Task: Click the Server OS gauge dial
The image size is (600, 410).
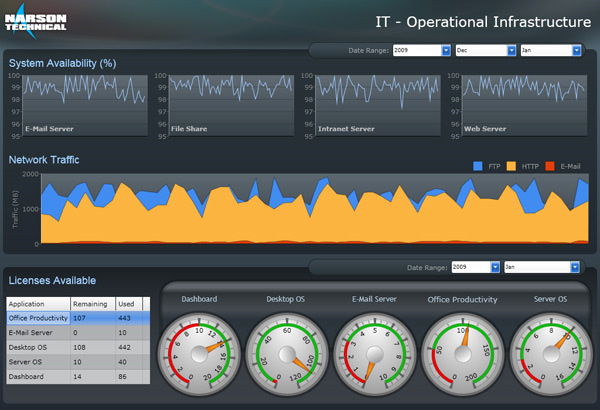Action: (547, 352)
